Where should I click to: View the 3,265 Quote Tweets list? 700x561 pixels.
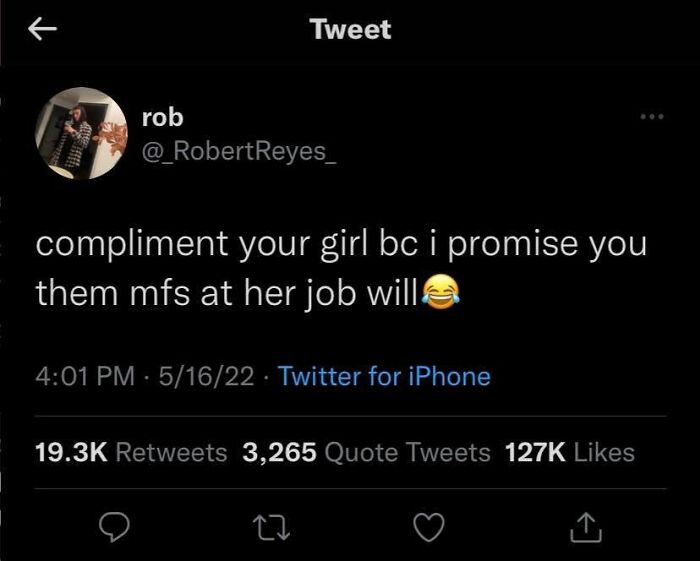(x=367, y=452)
